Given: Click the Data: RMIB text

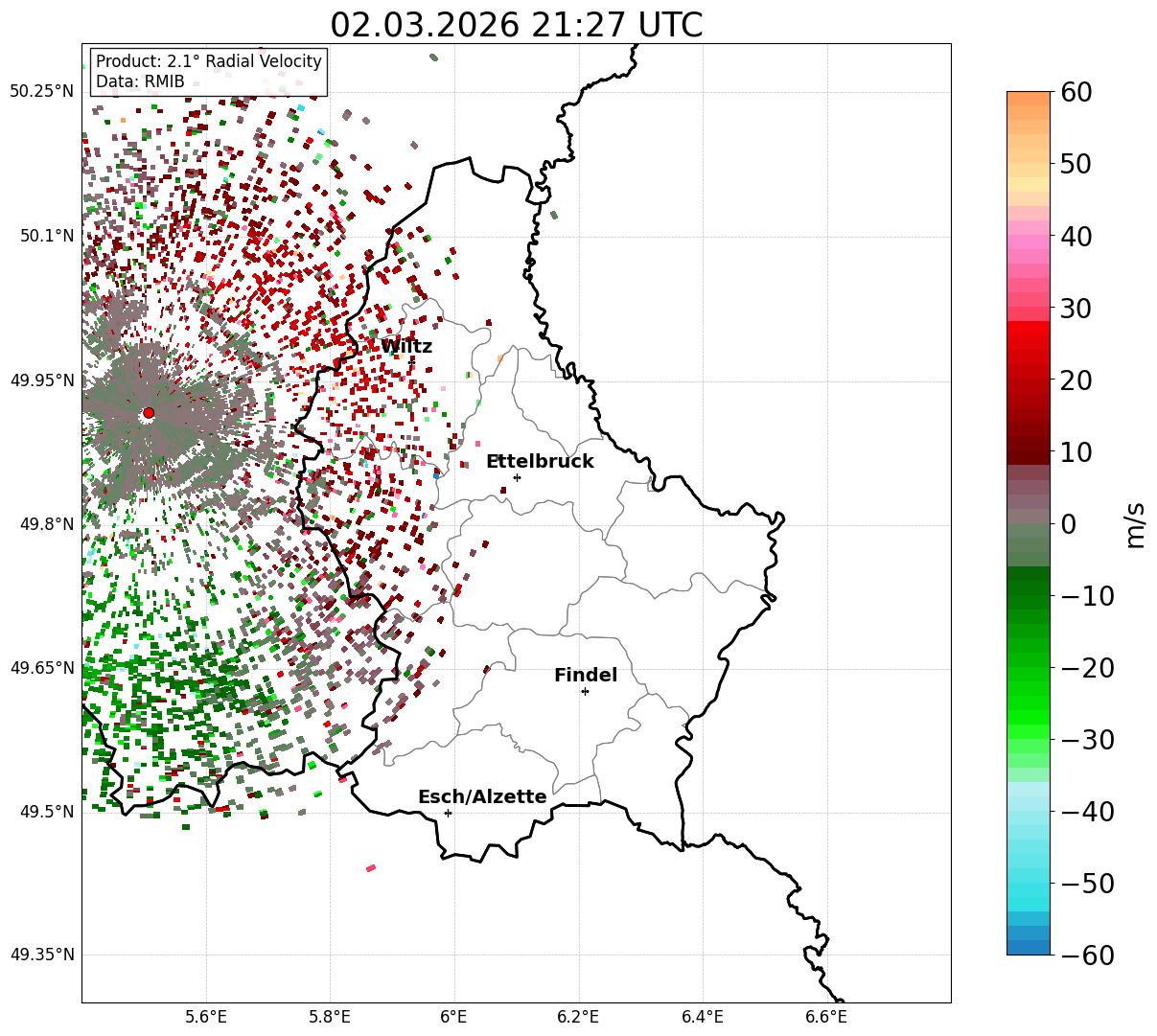Looking at the screenshot, I should tap(140, 82).
